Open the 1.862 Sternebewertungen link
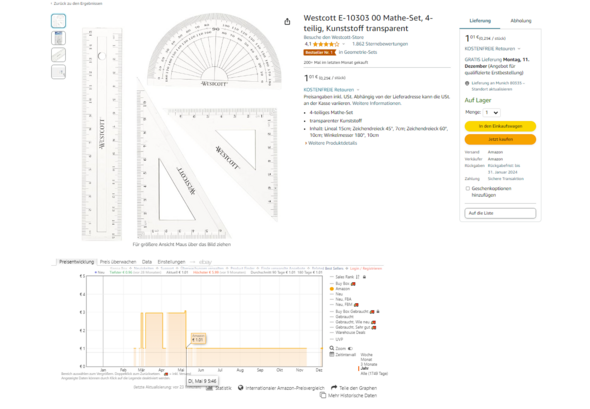The image size is (590, 409). point(380,44)
